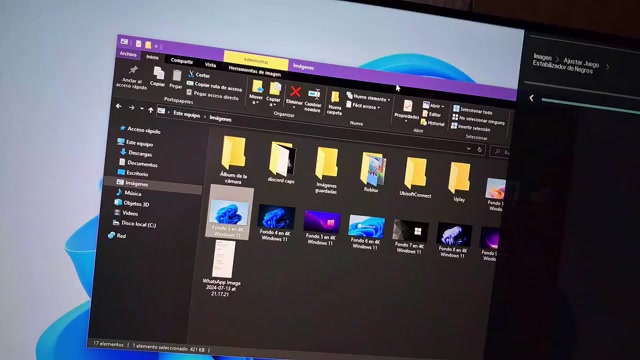Viewport: 640px width, 360px height.
Task: Click Pegar acceso directo
Action: (x=213, y=95)
